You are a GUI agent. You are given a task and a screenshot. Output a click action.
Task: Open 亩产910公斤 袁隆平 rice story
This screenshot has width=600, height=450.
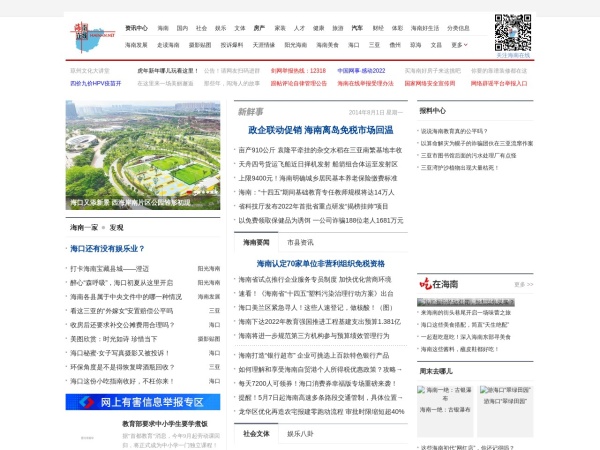coord(320,150)
